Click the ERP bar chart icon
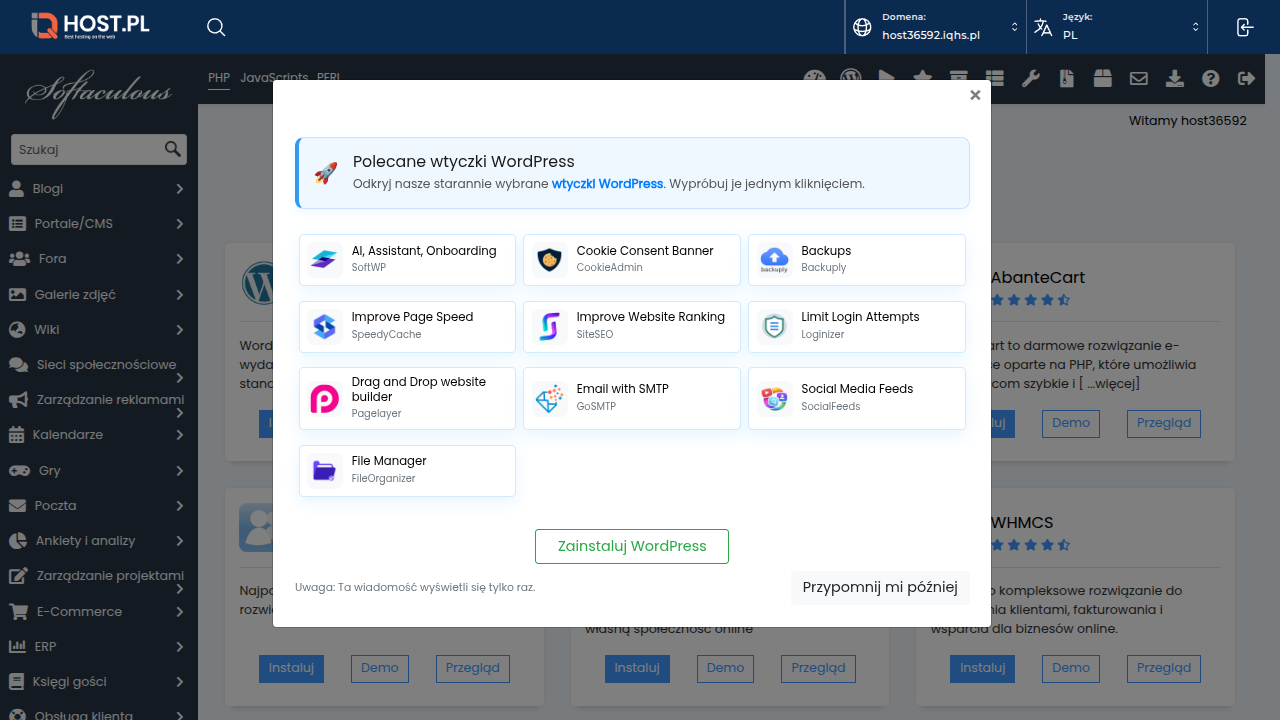This screenshot has height=720, width=1280. click(x=17, y=647)
